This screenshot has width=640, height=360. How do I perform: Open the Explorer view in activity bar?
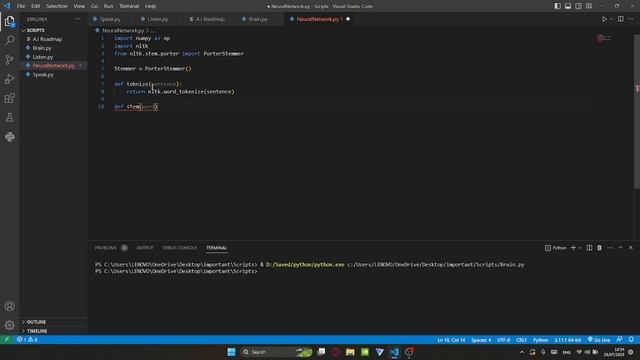pos(10,21)
